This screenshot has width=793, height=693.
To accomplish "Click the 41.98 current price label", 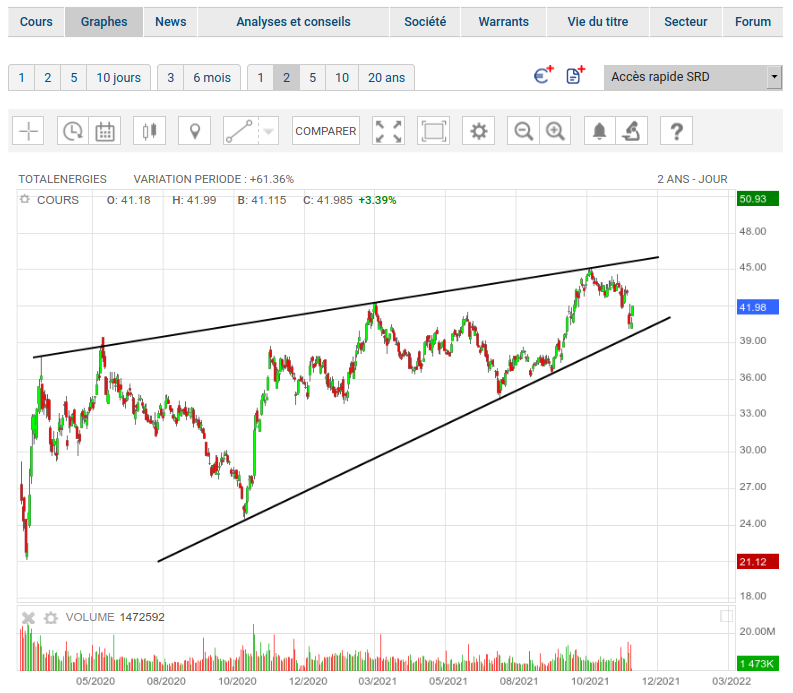I will pyautogui.click(x=758, y=307).
